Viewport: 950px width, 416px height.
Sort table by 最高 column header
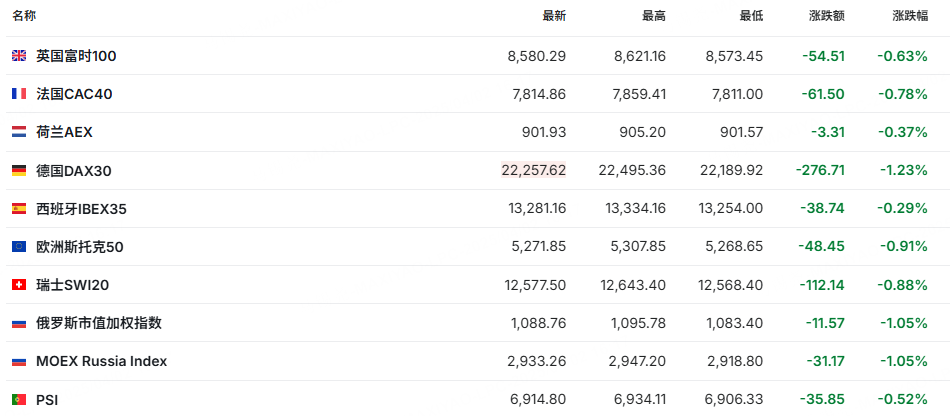654,16
